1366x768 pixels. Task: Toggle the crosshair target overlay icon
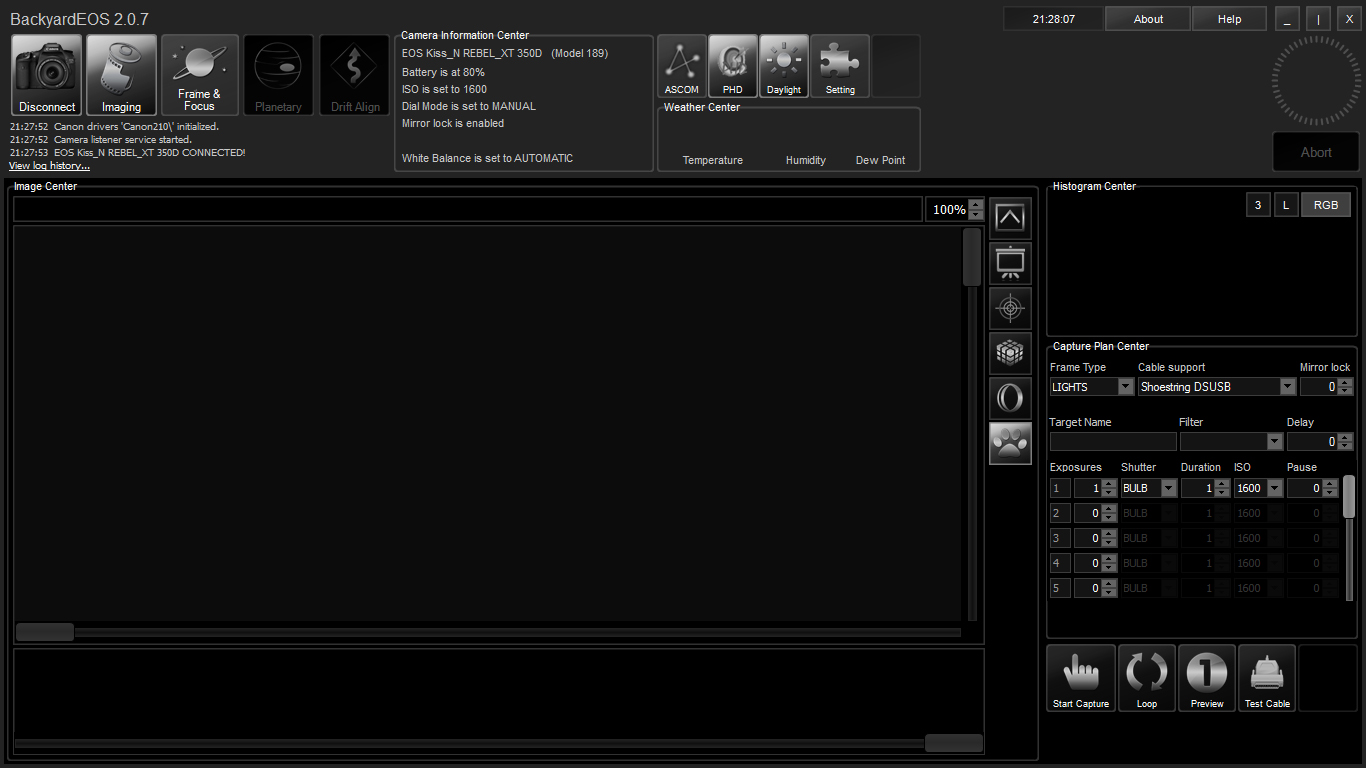pos(1010,308)
